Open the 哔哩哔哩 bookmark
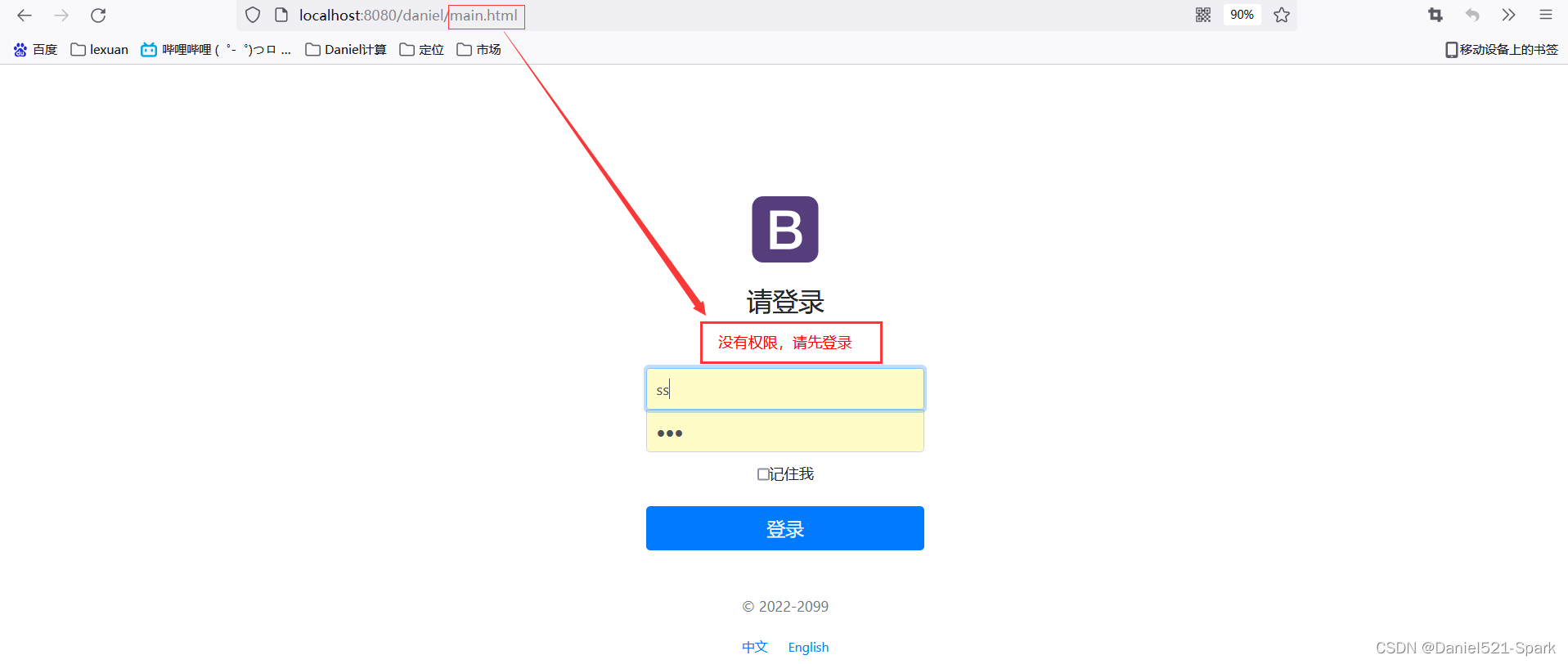 (x=216, y=50)
